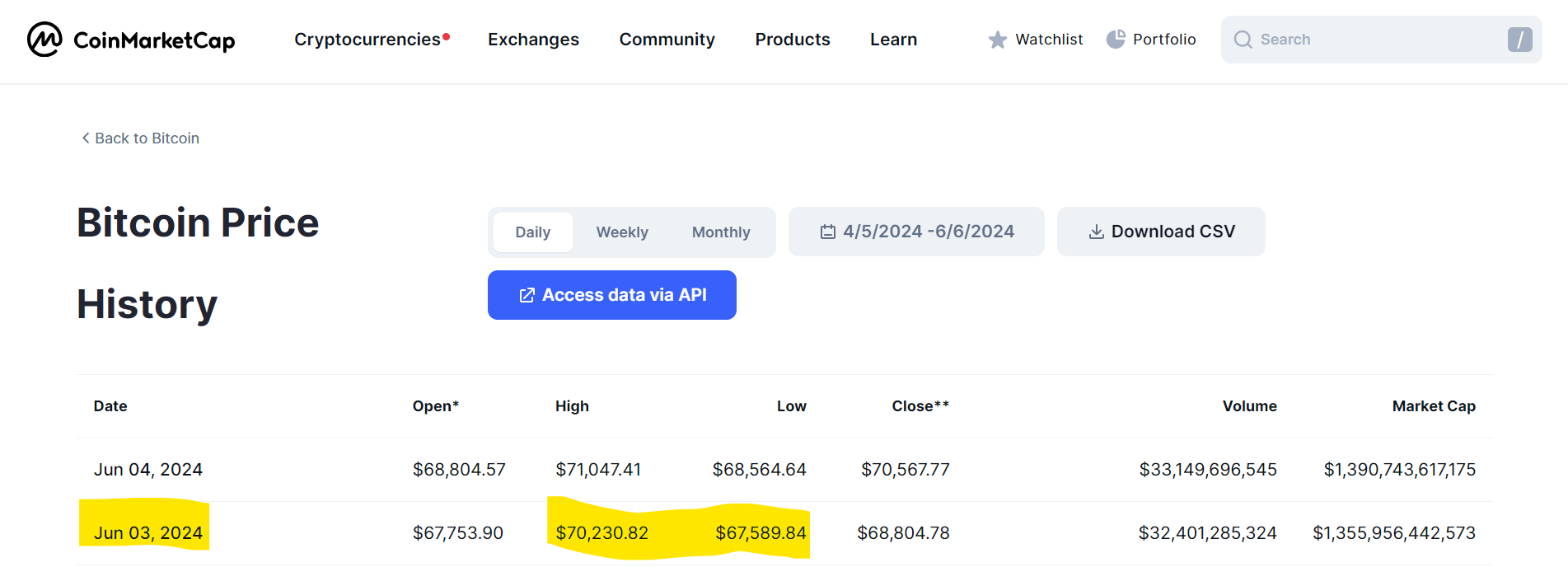Click the Close** column header

tap(920, 406)
